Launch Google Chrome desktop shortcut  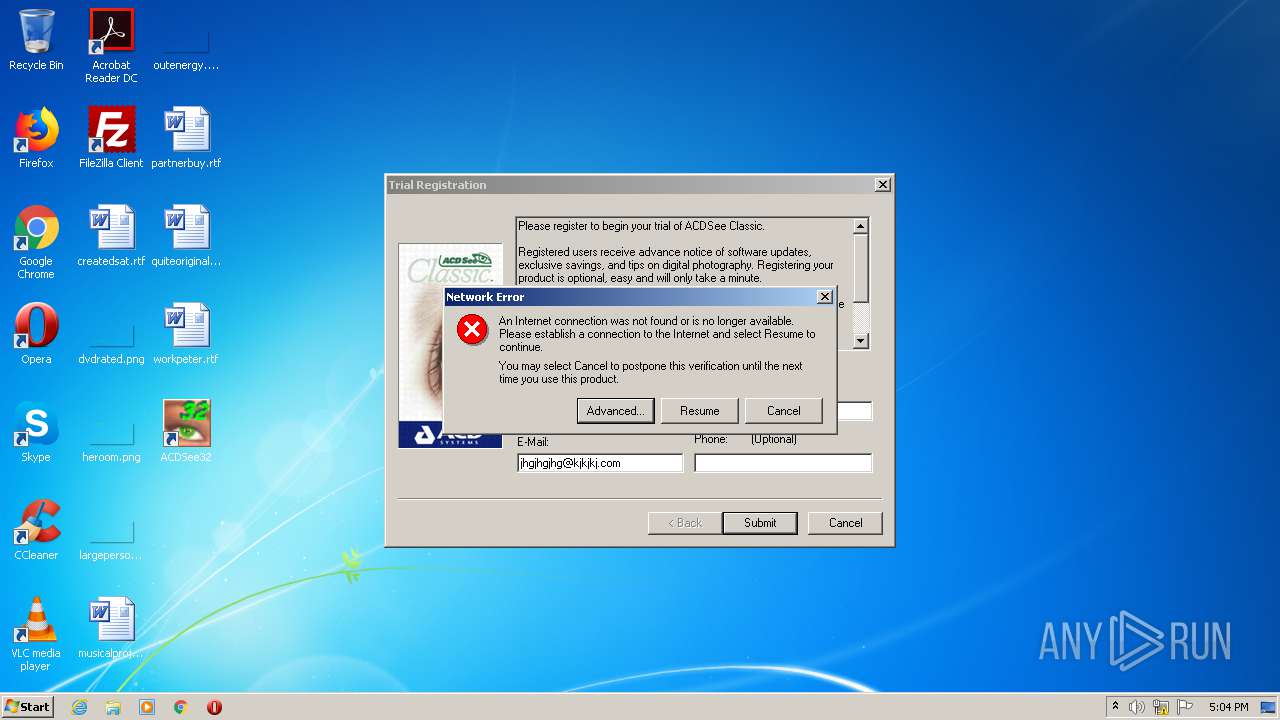(x=36, y=242)
